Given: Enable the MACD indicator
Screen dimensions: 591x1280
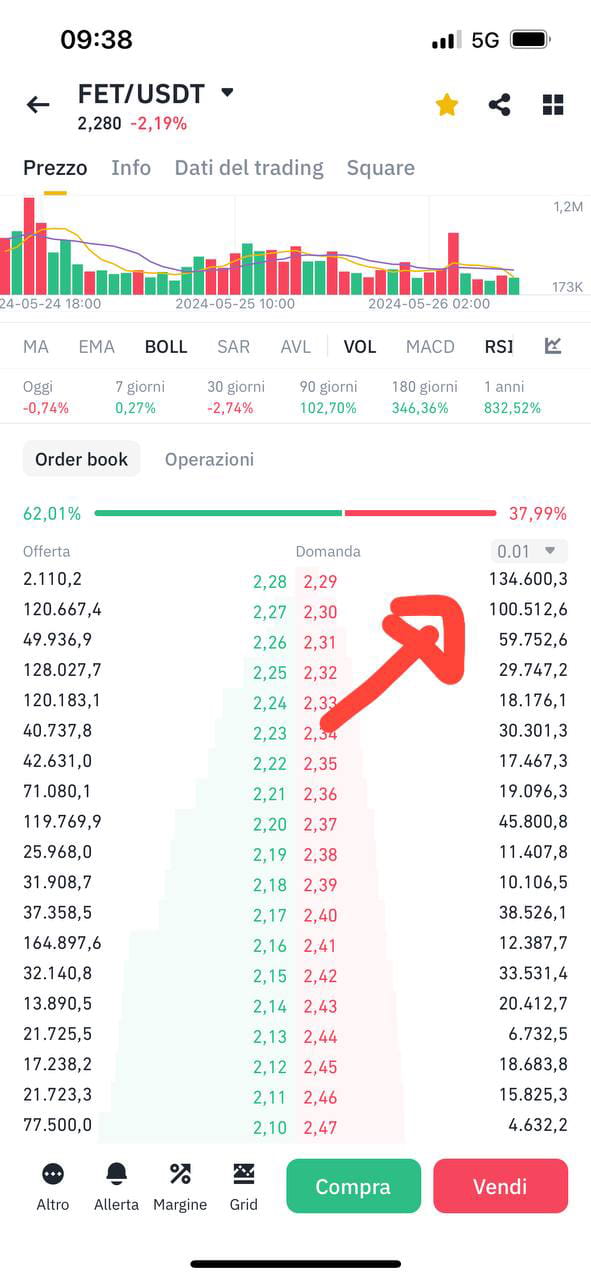Looking at the screenshot, I should 430,346.
